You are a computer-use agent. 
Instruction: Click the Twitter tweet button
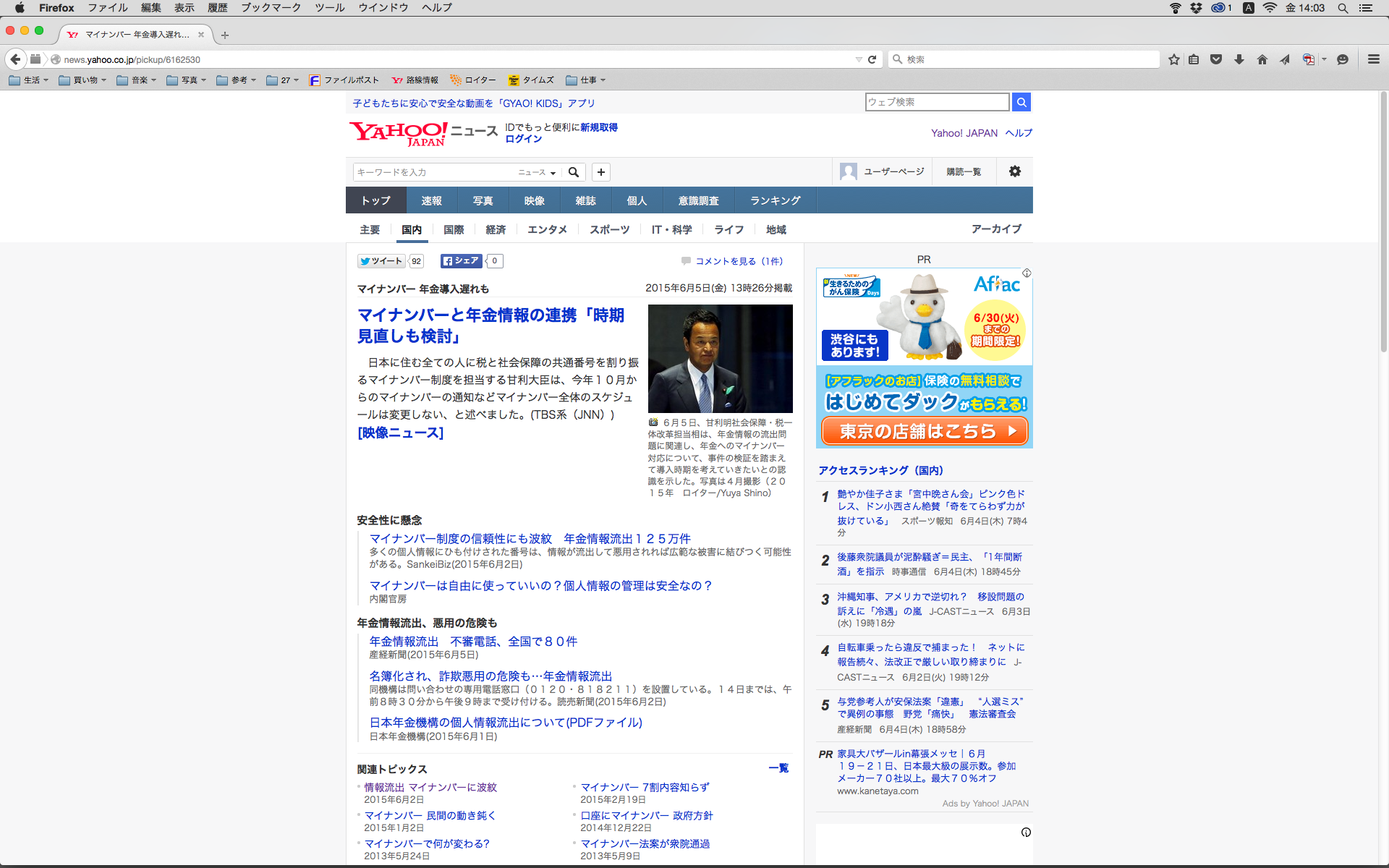(381, 261)
